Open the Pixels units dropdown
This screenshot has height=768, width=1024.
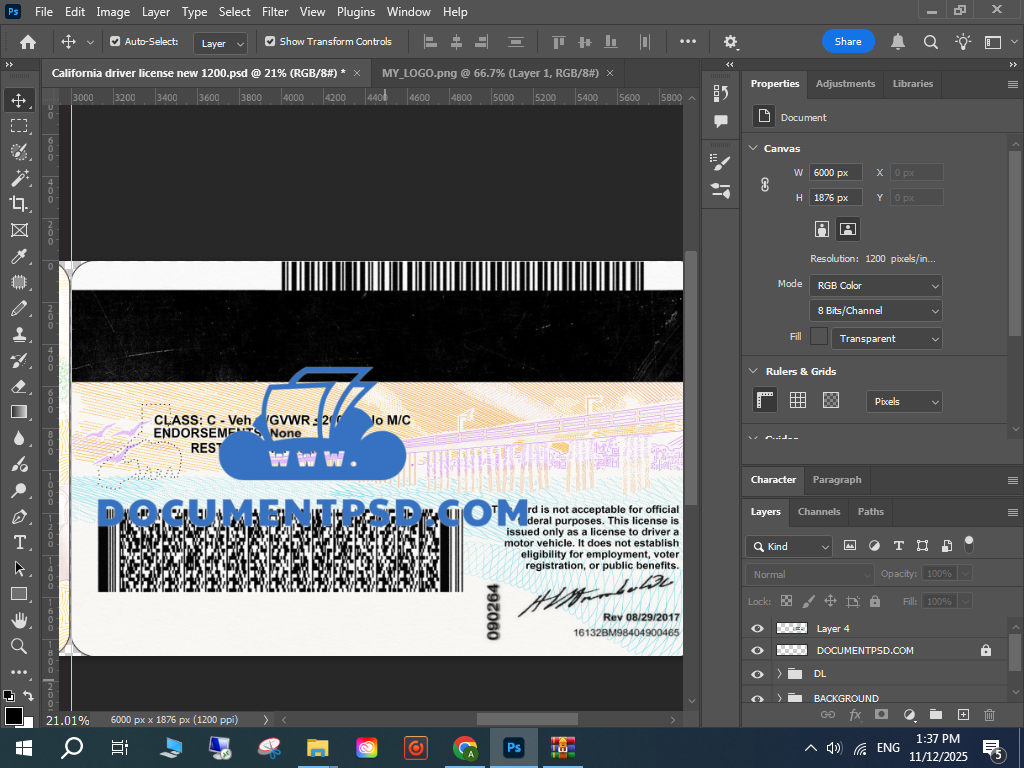904,401
